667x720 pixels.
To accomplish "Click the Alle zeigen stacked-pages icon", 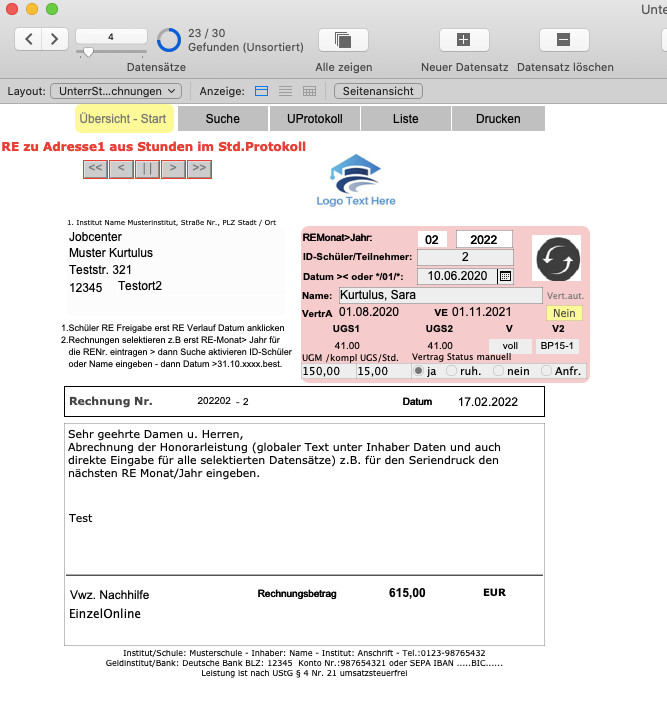I will coord(343,40).
